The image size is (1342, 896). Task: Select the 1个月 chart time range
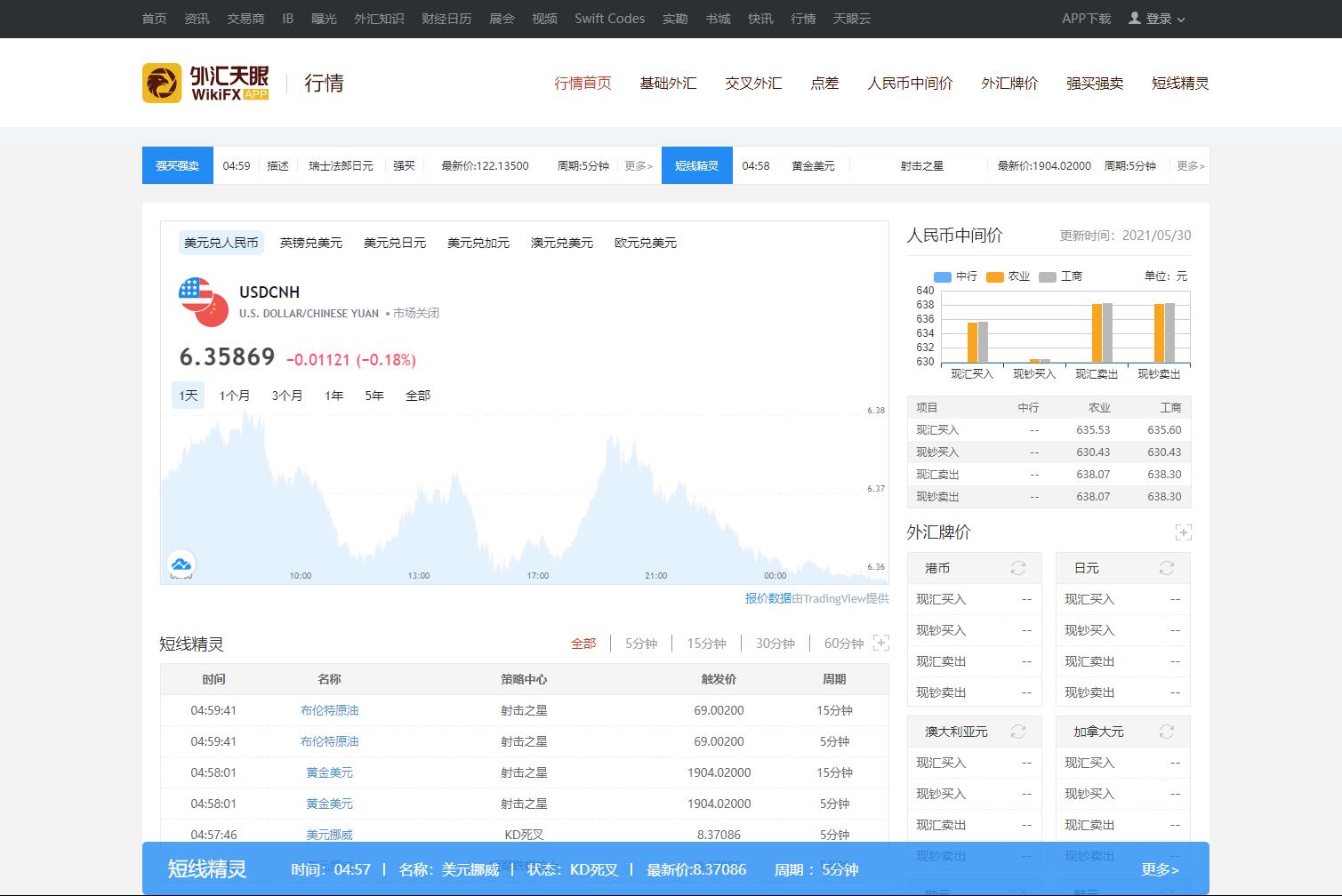click(x=235, y=396)
